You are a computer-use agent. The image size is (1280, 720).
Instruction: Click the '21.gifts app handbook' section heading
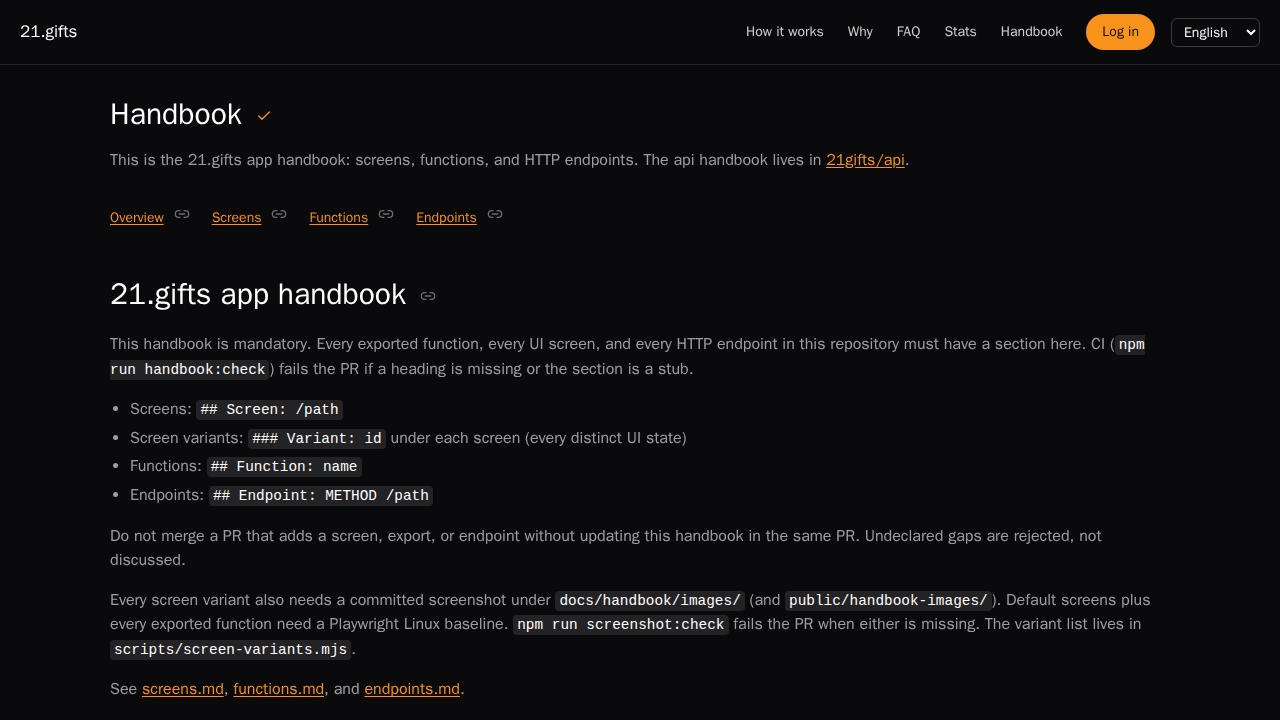(x=258, y=295)
